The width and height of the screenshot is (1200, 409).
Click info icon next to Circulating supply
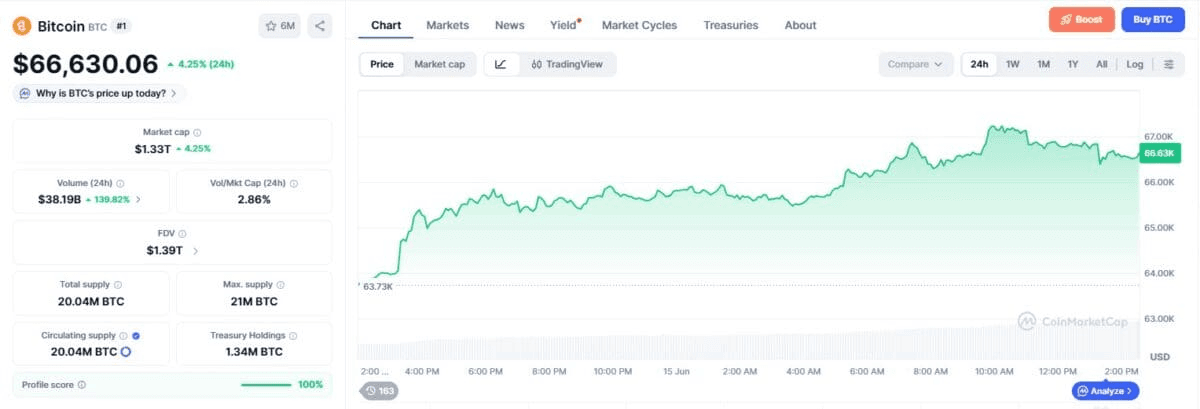click(x=123, y=336)
